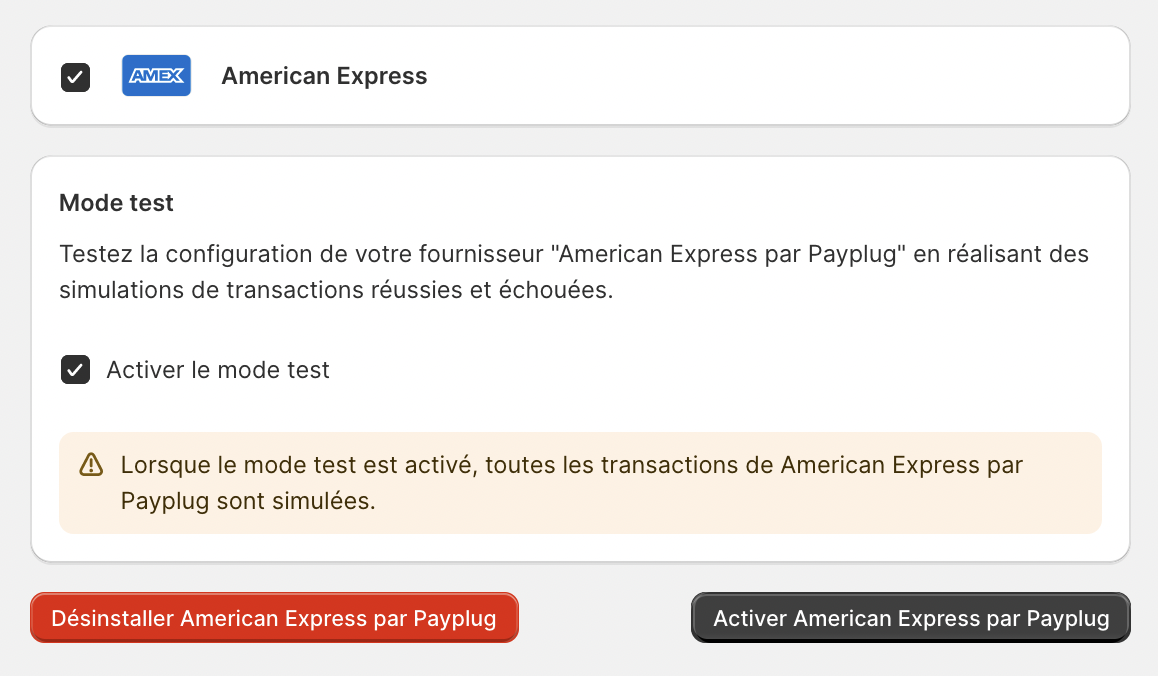Click the 'Mode test' section heading
Image resolution: width=1158 pixels, height=676 pixels.
pyautogui.click(x=116, y=203)
